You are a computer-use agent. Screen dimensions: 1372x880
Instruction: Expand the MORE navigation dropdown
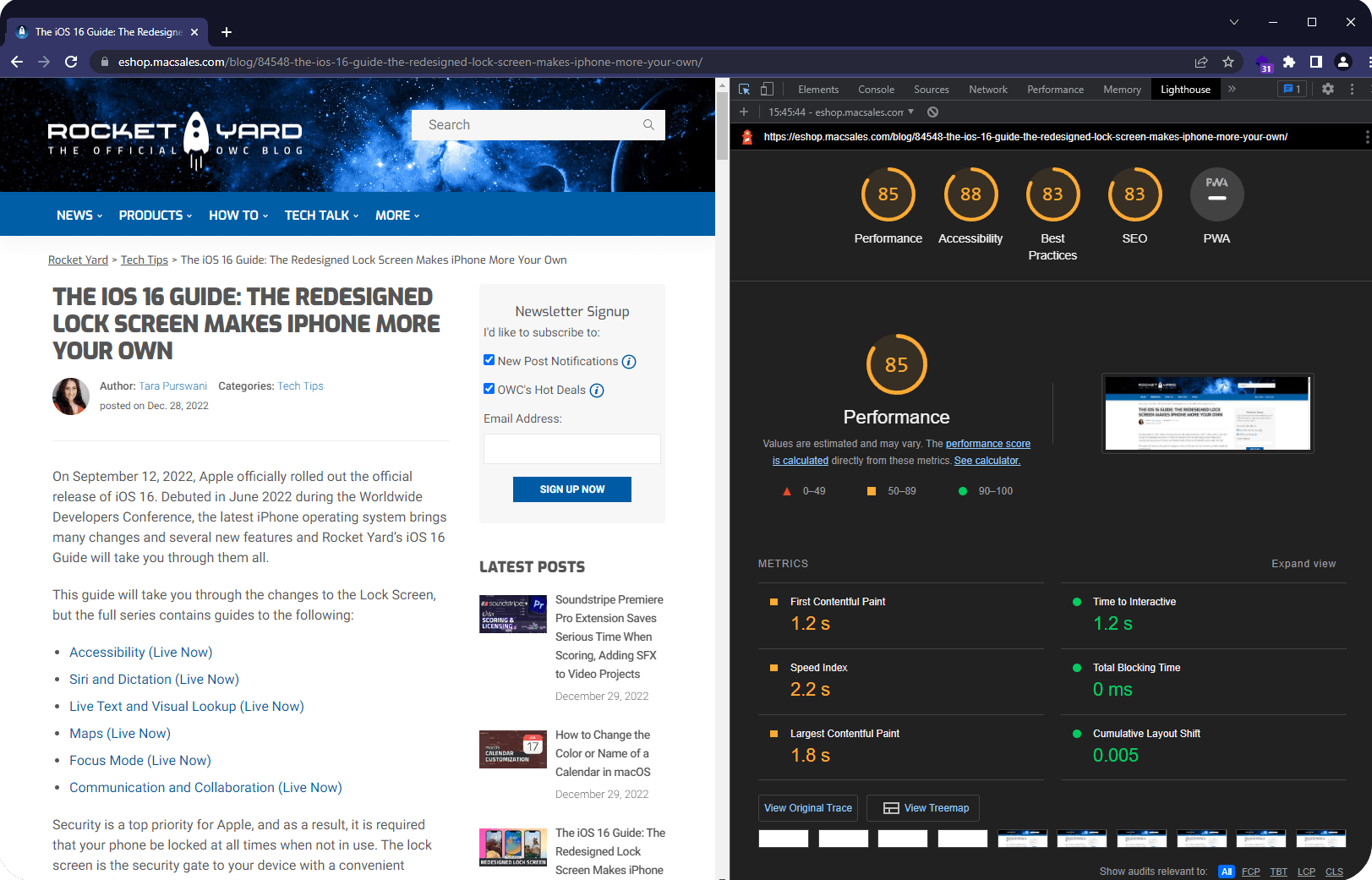[397, 216]
